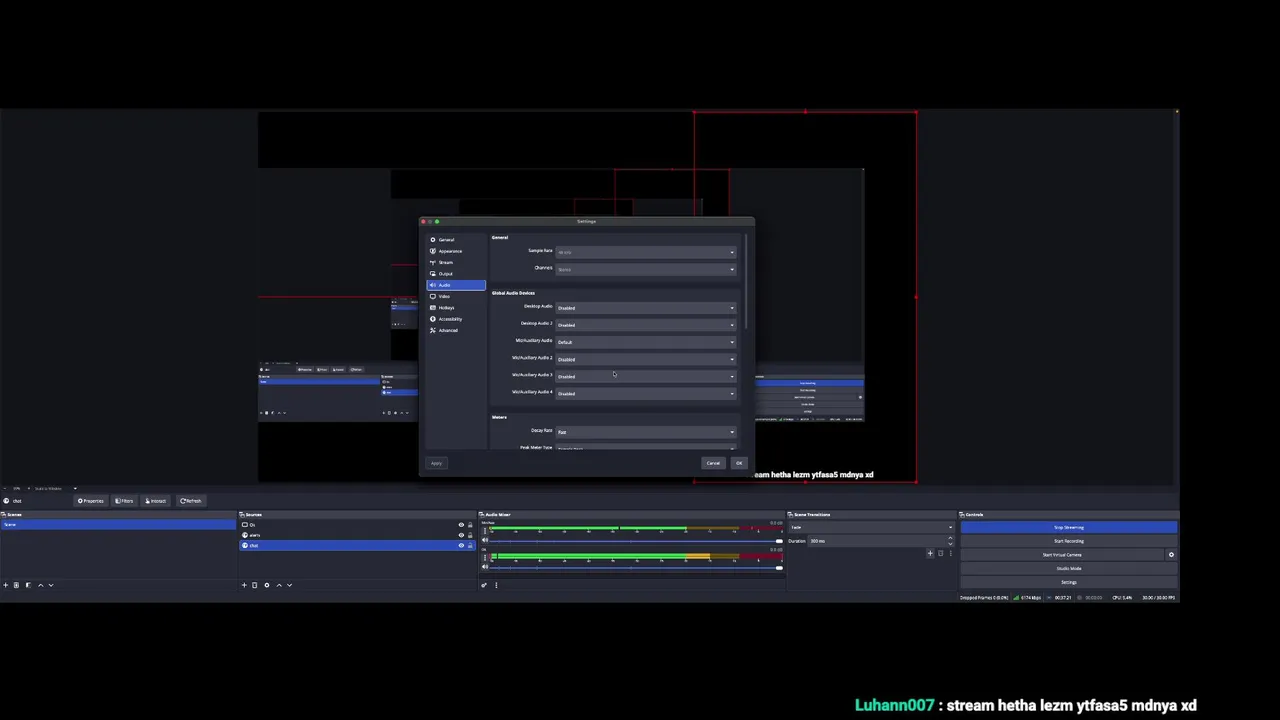Open options dots for the lower mixer channel
Image resolution: width=1280 pixels, height=720 pixels.
[x=485, y=557]
